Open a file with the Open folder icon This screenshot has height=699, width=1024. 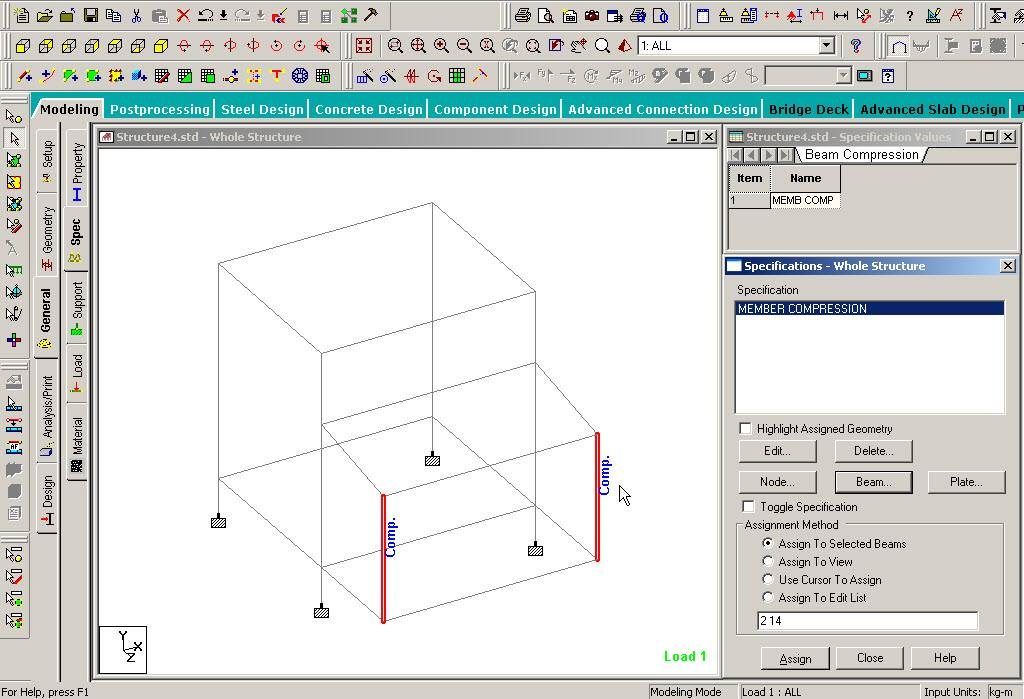point(44,15)
